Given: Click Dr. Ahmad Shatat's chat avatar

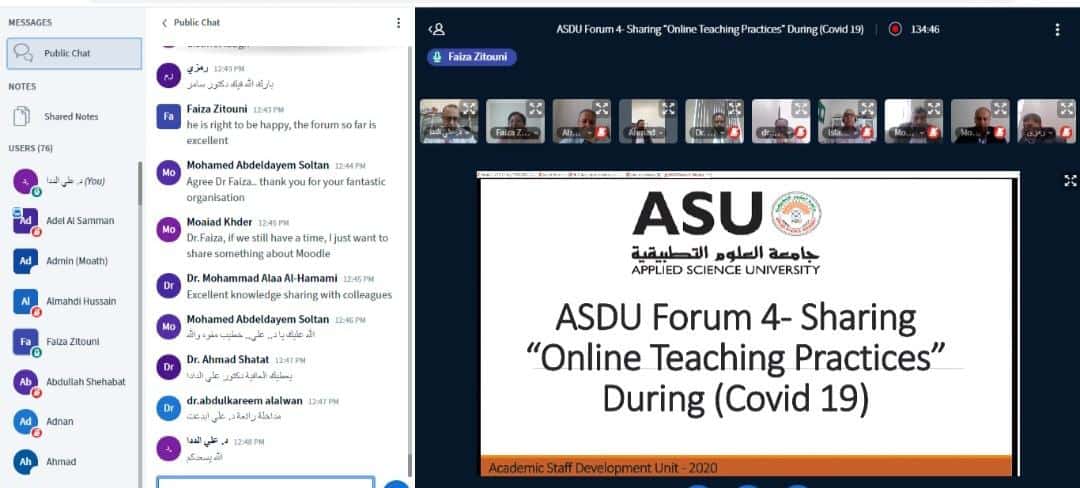Looking at the screenshot, I should click(x=169, y=367).
